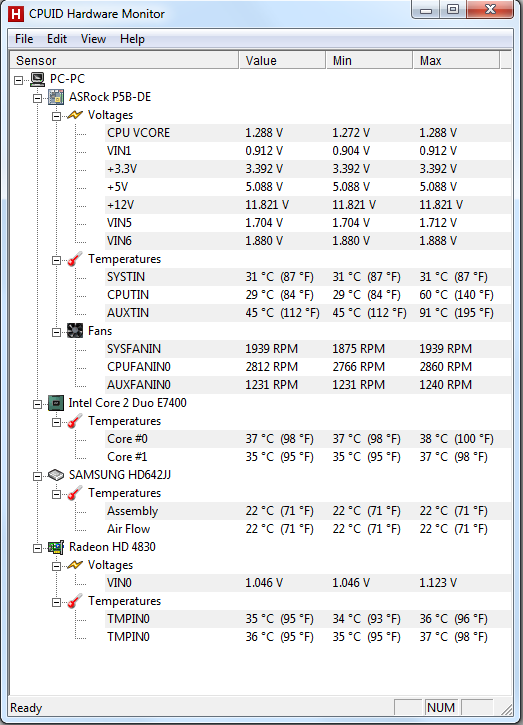Screen dimensions: 523x725
Task: Click the ASRock Temperatures thermometer icon
Action: click(x=75, y=259)
